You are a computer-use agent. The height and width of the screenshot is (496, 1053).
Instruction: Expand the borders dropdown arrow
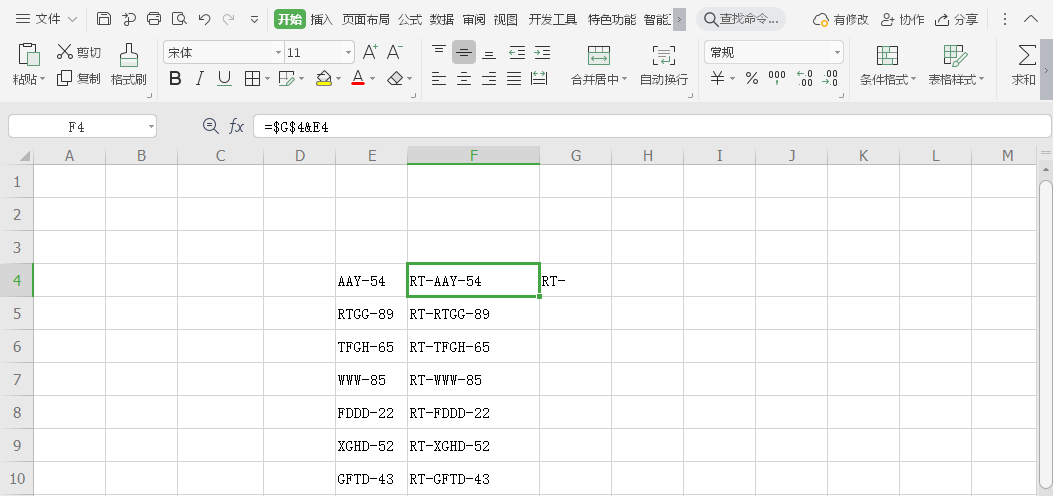click(267, 79)
